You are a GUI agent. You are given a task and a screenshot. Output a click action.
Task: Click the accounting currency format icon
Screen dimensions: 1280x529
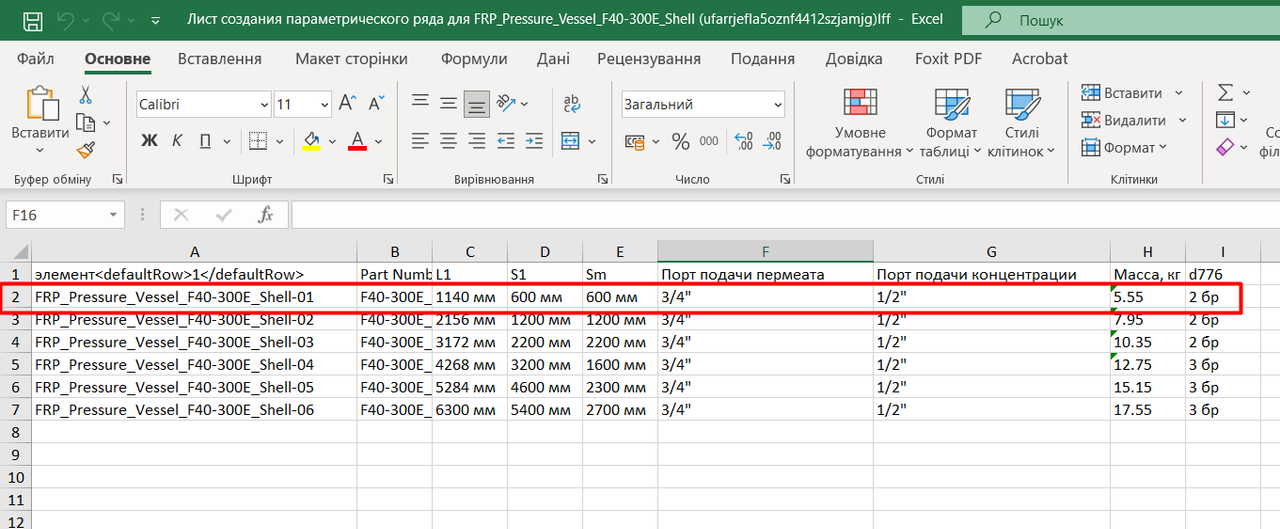click(x=634, y=142)
